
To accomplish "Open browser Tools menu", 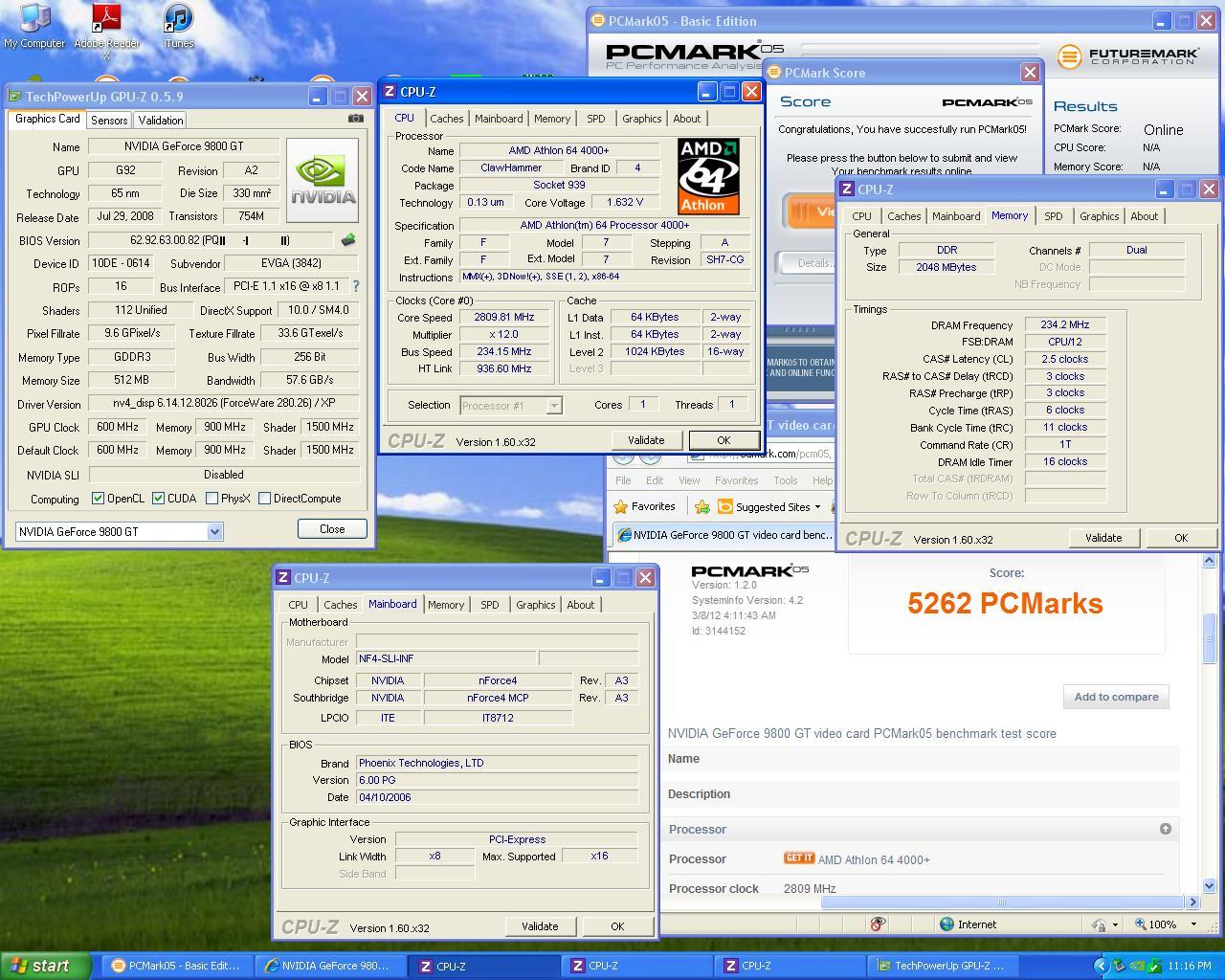I will 785,480.
